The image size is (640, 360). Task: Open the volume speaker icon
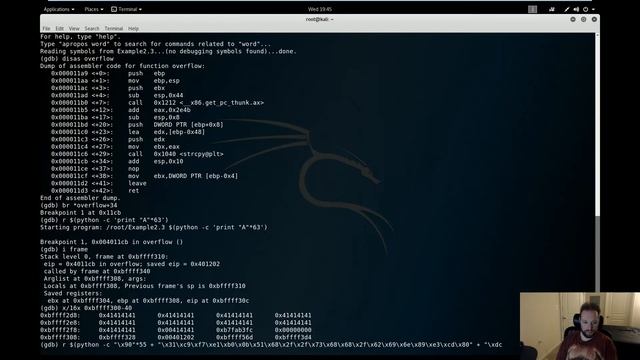(x=576, y=9)
